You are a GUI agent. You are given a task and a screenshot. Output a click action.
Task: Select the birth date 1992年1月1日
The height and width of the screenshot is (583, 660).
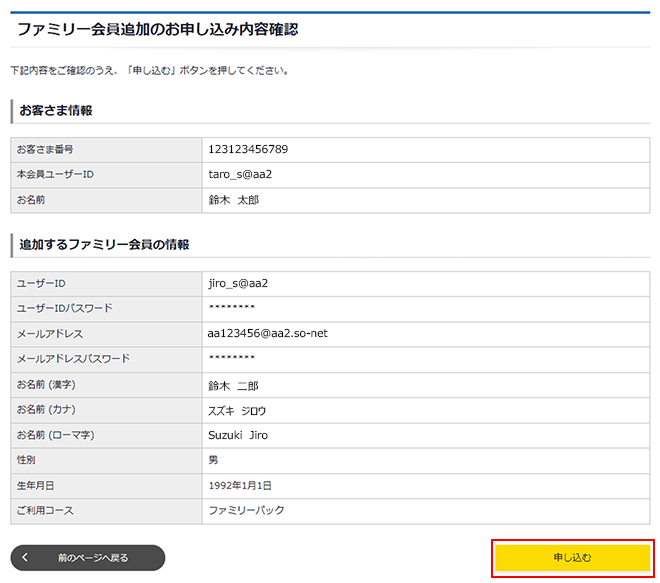click(x=240, y=485)
